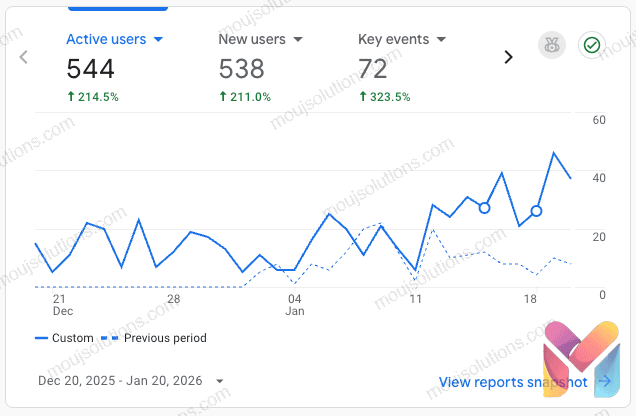The image size is (636, 416).
Task: Open the New users dropdown arrow
Action: tap(298, 39)
